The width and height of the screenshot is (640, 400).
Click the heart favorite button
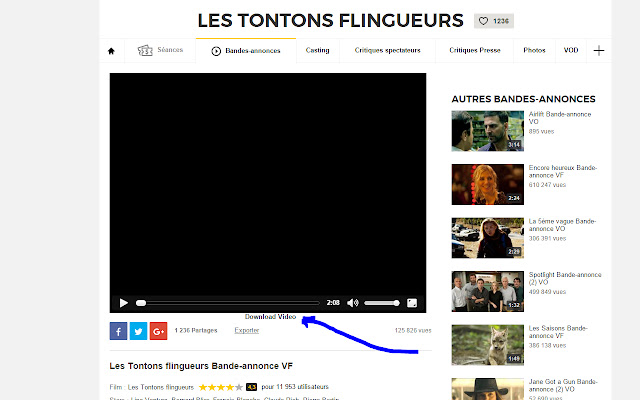(x=493, y=21)
